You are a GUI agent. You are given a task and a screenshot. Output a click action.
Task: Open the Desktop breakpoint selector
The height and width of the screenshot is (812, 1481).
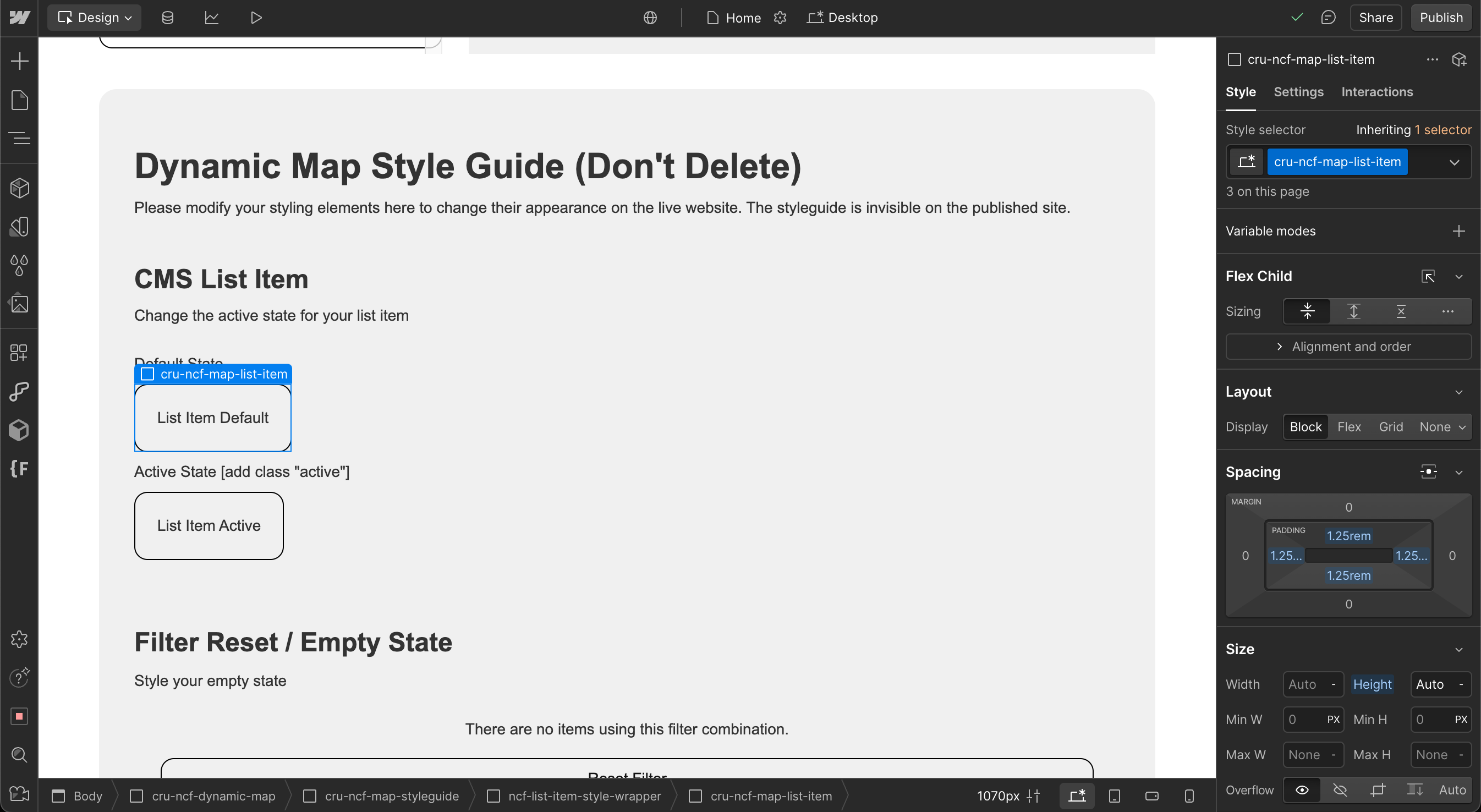[842, 18]
